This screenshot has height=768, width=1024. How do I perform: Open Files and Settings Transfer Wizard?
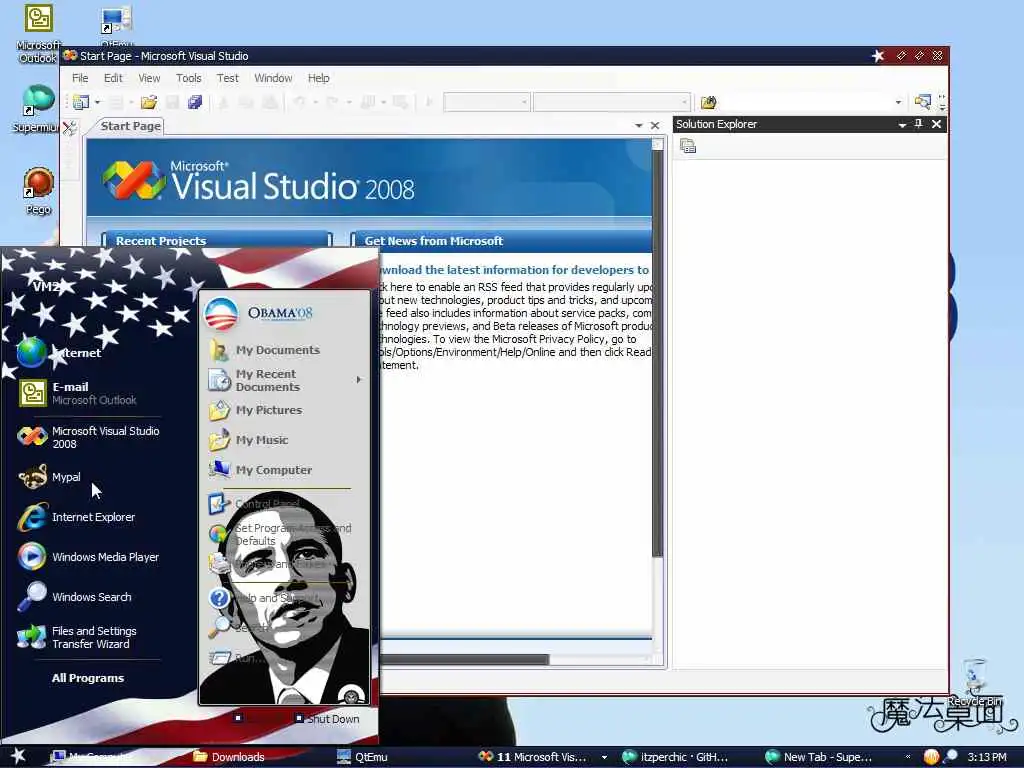pos(78,637)
